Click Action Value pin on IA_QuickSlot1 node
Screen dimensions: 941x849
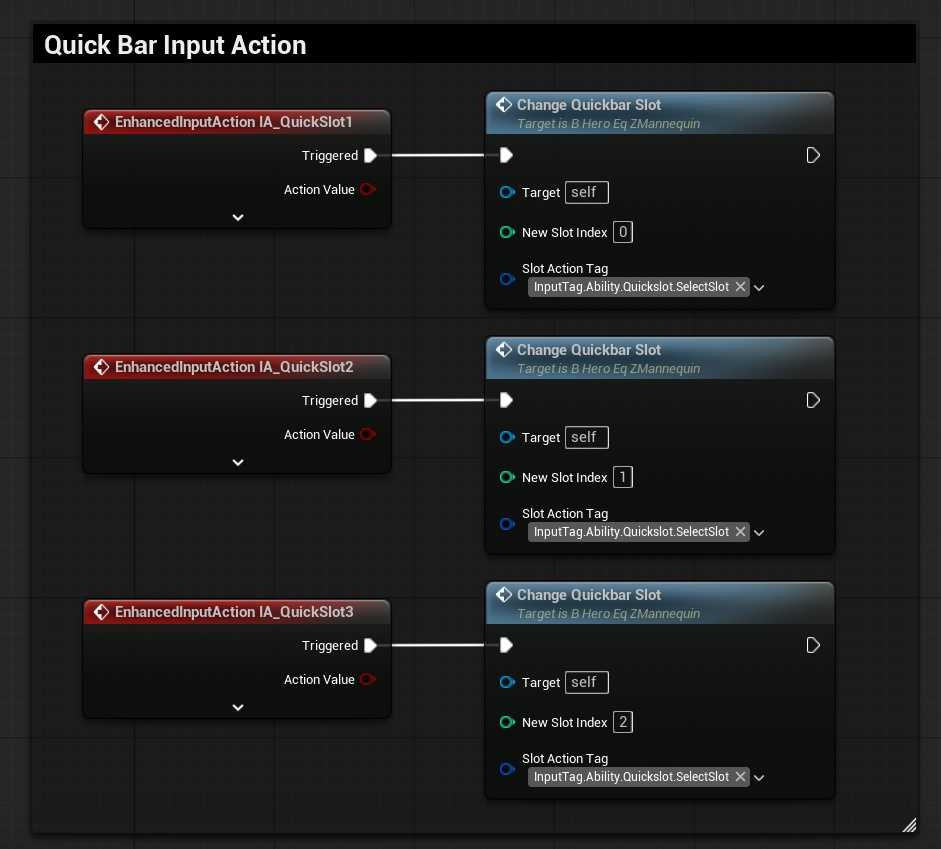tap(368, 190)
